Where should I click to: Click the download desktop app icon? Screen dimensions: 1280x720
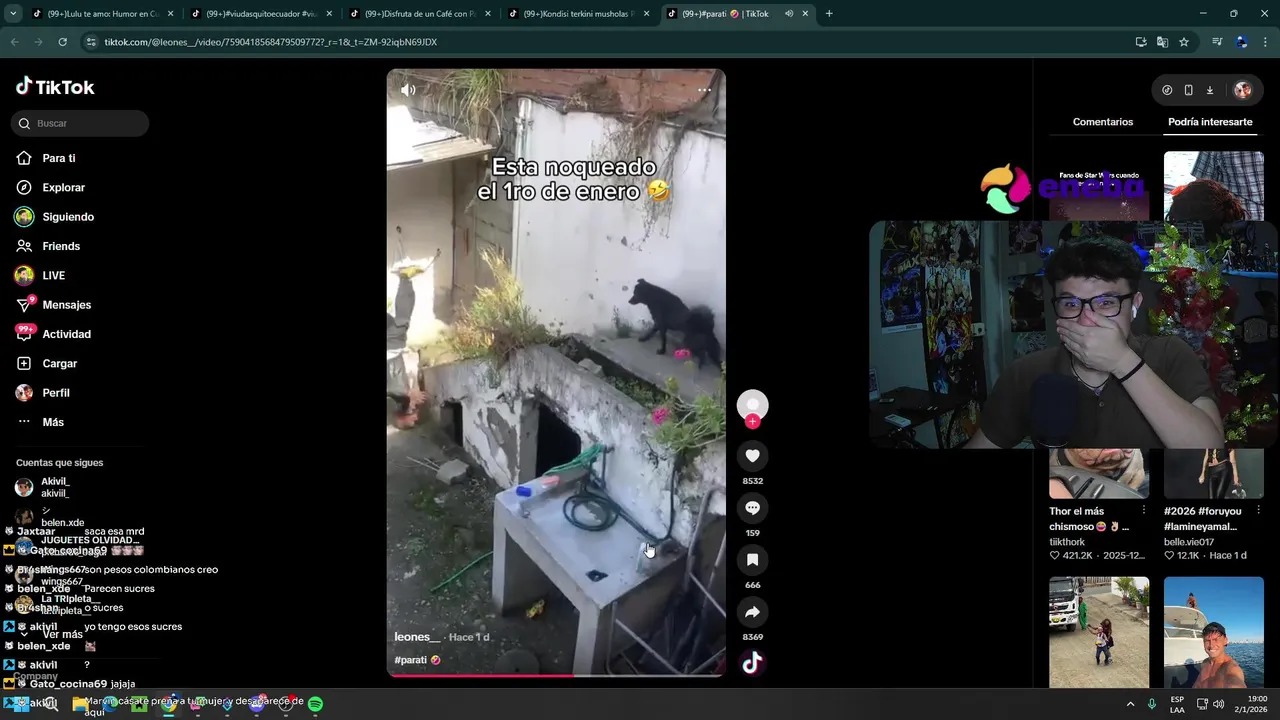click(x=1209, y=90)
